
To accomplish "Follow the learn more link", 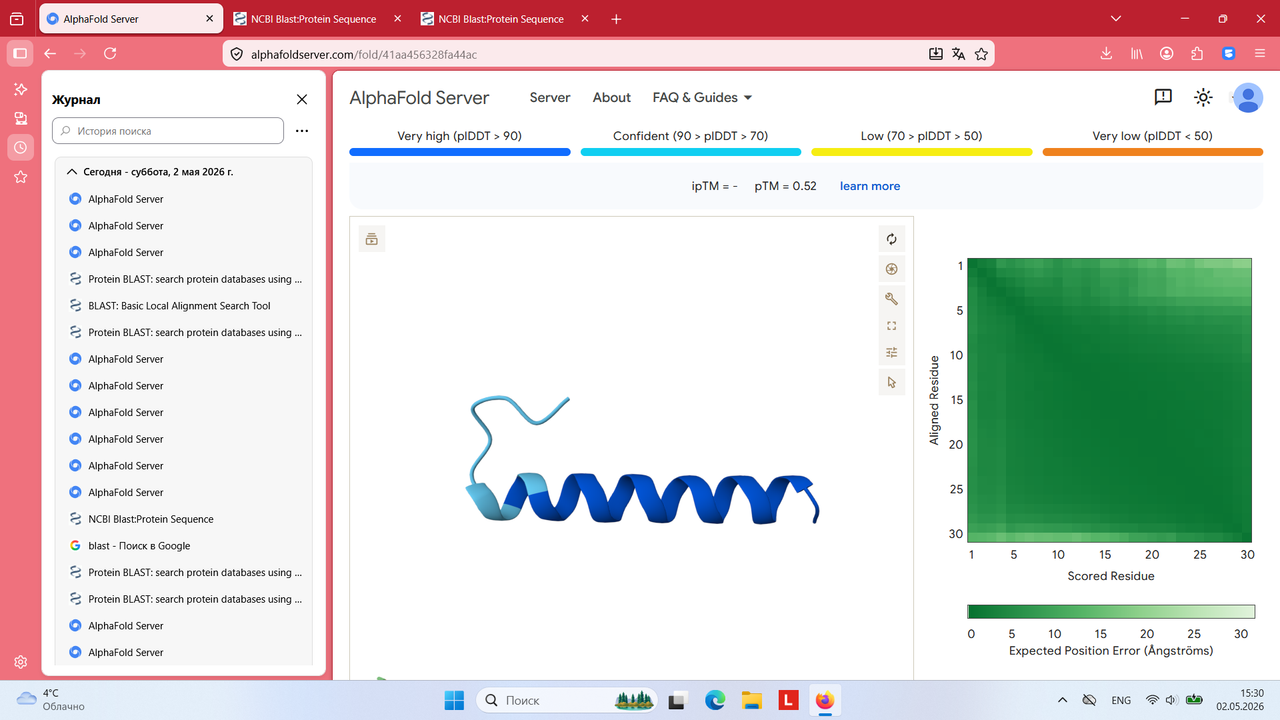I will click(870, 186).
